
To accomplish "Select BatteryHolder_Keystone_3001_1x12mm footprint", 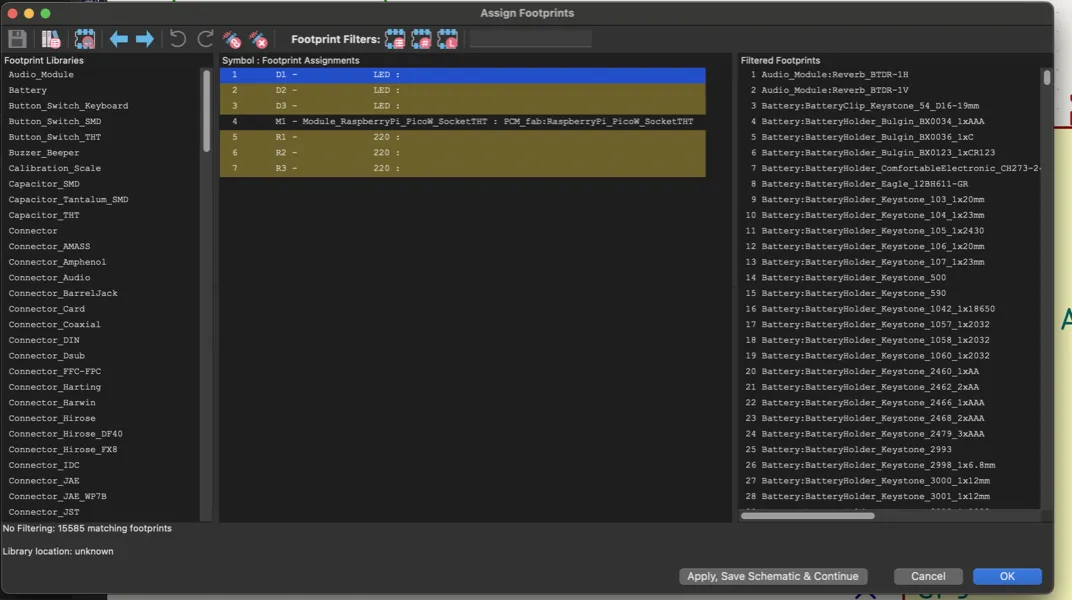I will coord(876,497).
